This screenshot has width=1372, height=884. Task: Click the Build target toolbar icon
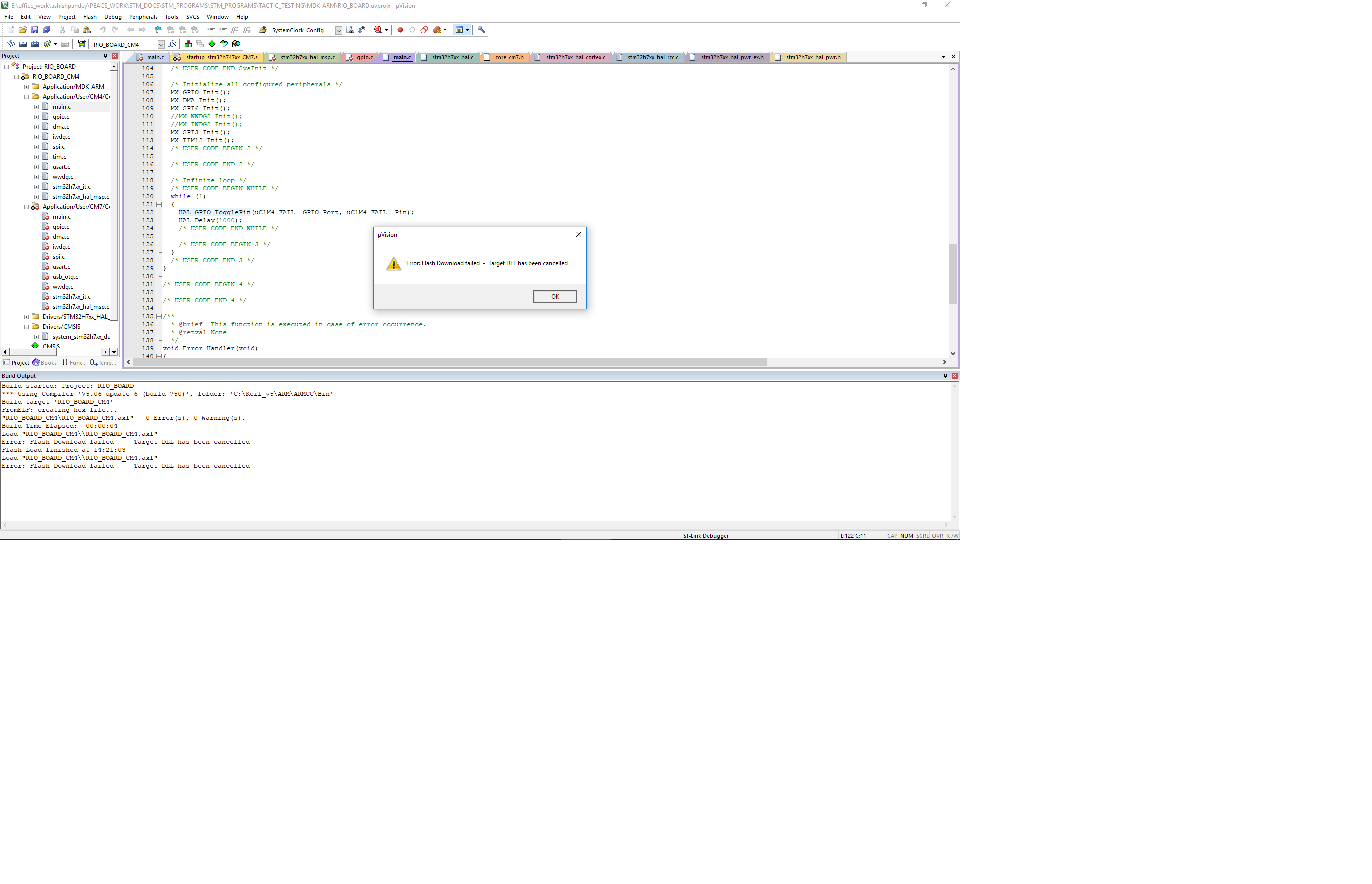click(x=23, y=44)
